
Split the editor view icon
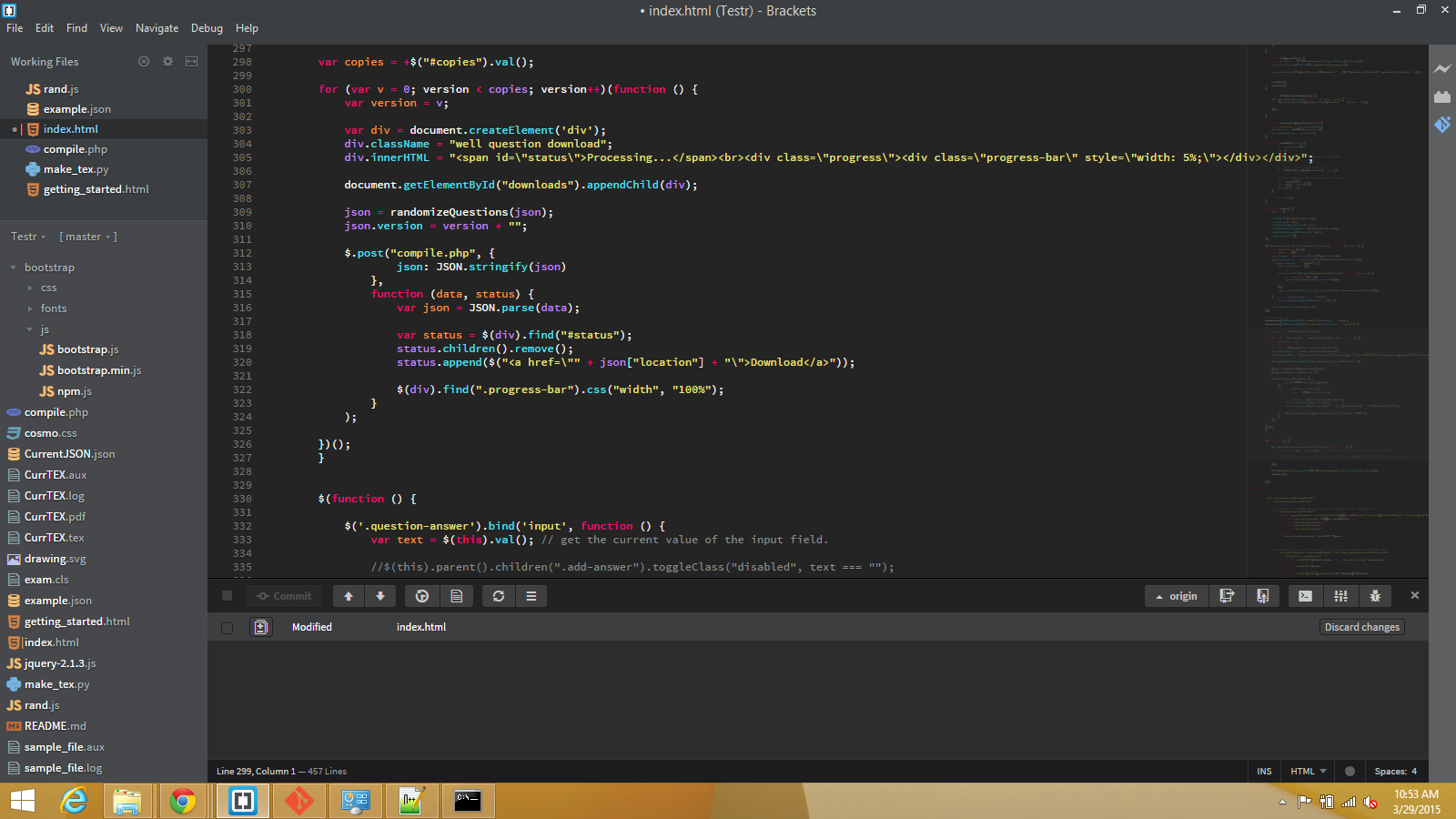(x=191, y=61)
